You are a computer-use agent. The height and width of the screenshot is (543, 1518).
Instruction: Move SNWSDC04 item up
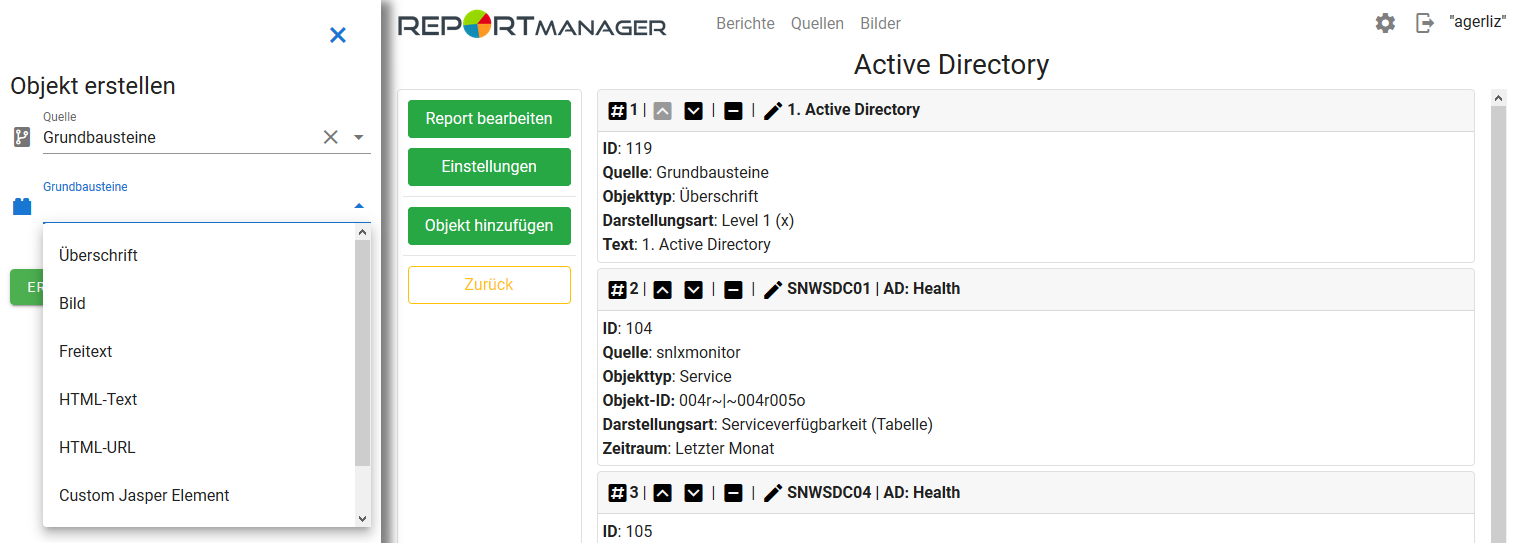click(x=663, y=493)
